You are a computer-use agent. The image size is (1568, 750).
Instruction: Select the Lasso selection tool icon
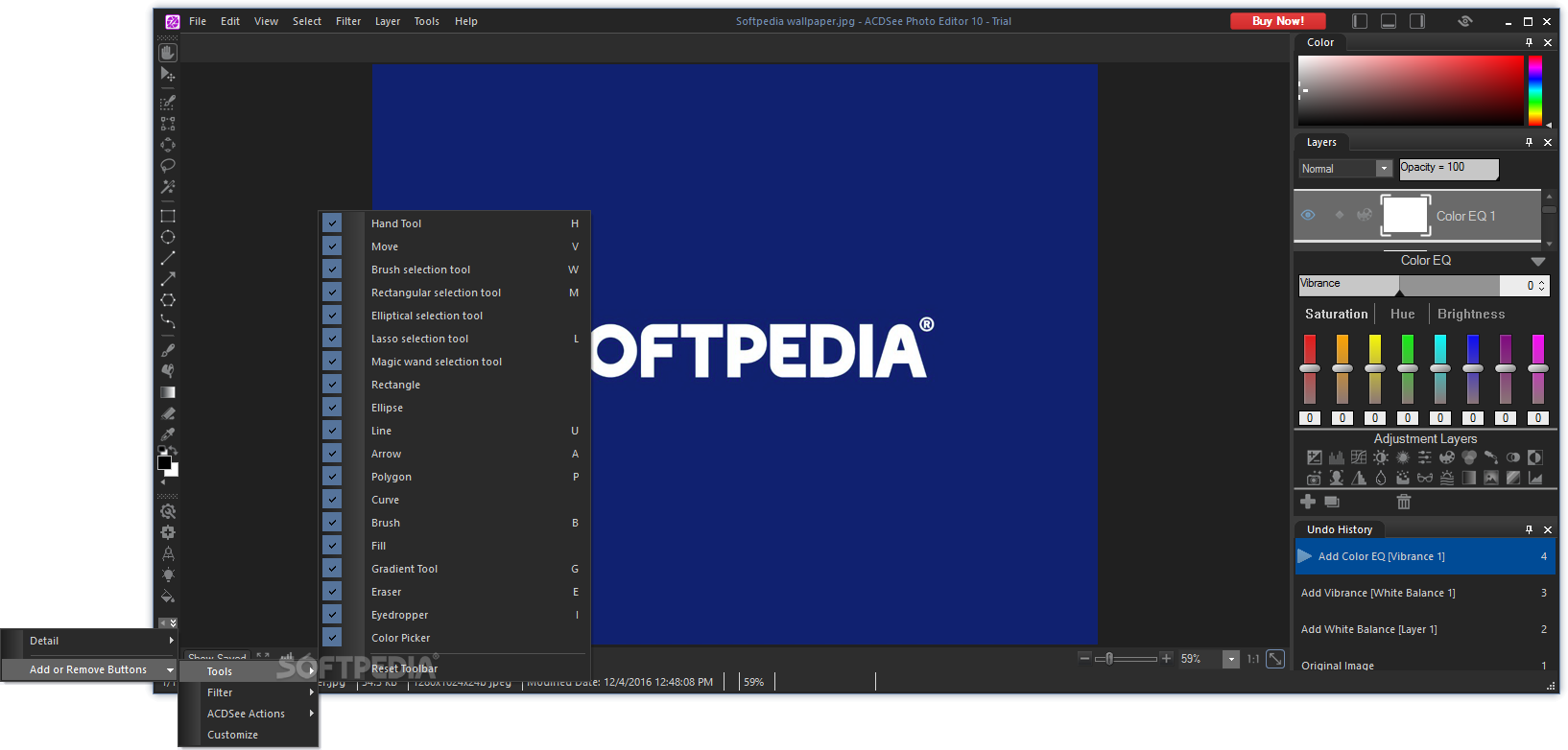coord(168,166)
